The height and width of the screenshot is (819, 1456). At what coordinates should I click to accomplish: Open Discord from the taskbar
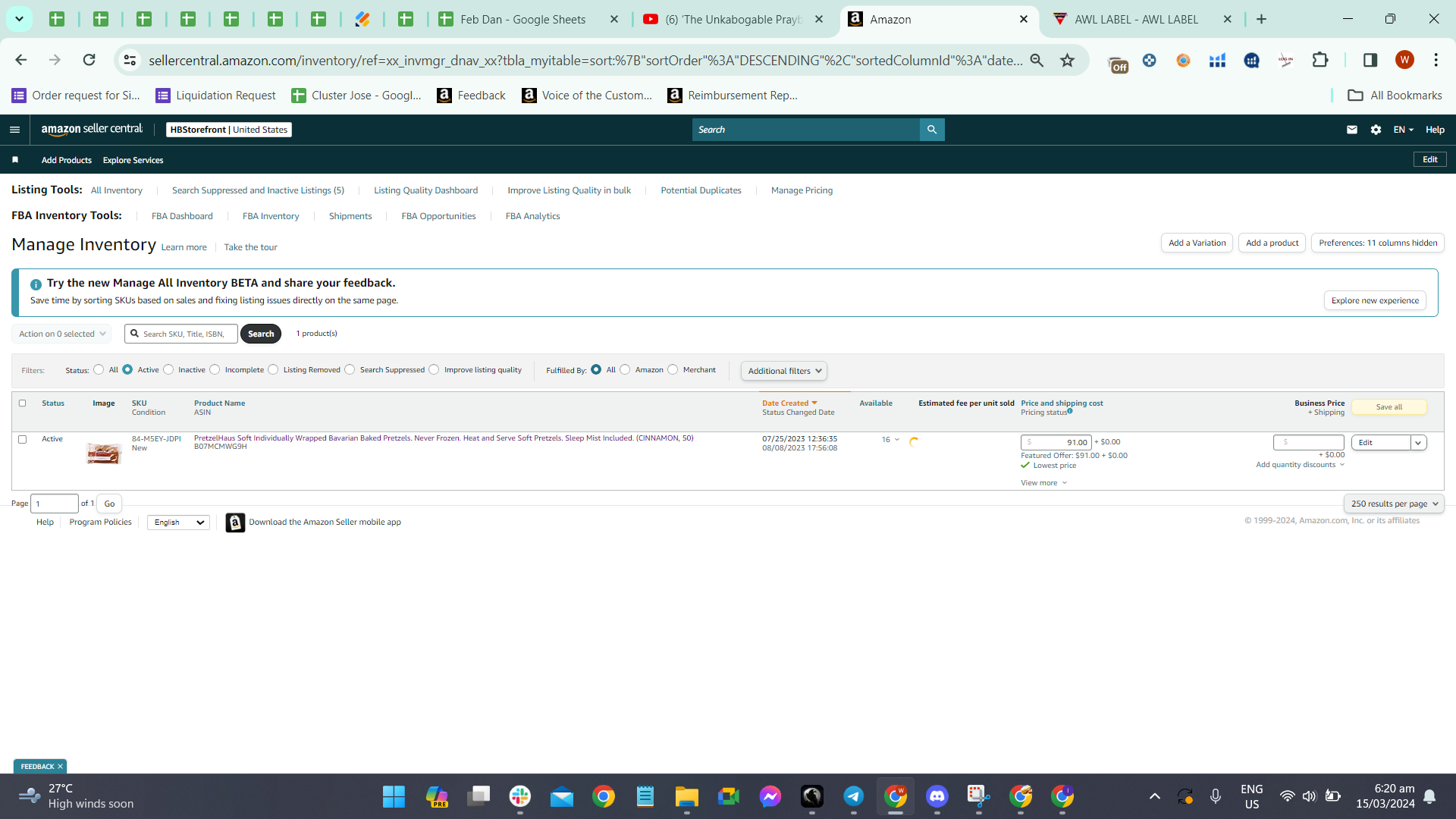click(x=937, y=796)
